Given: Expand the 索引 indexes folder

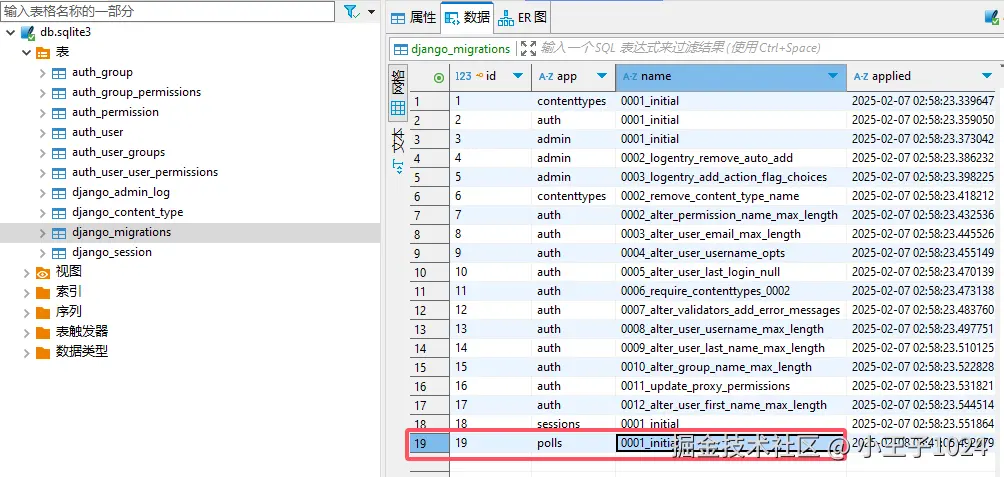Looking at the screenshot, I should tap(26, 293).
